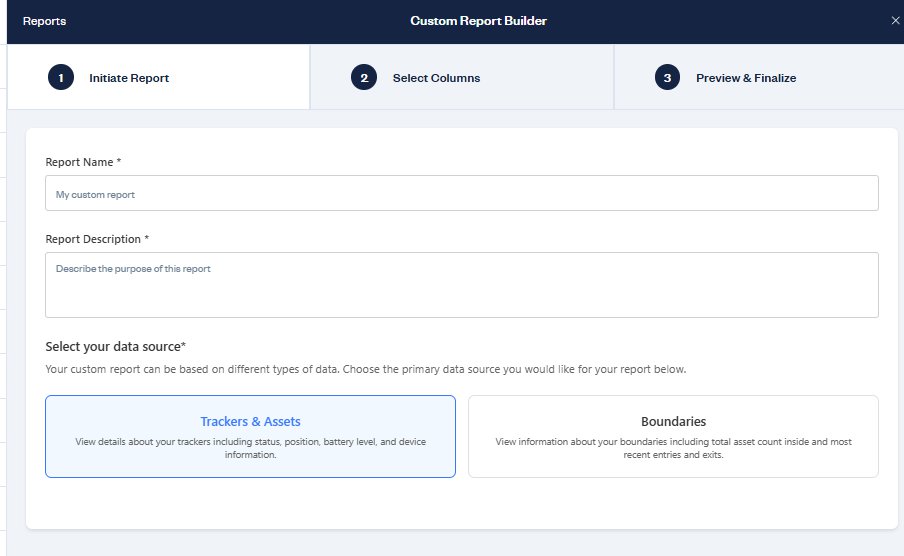
Task: Jump to the Preview & Finalize step
Action: 746,78
